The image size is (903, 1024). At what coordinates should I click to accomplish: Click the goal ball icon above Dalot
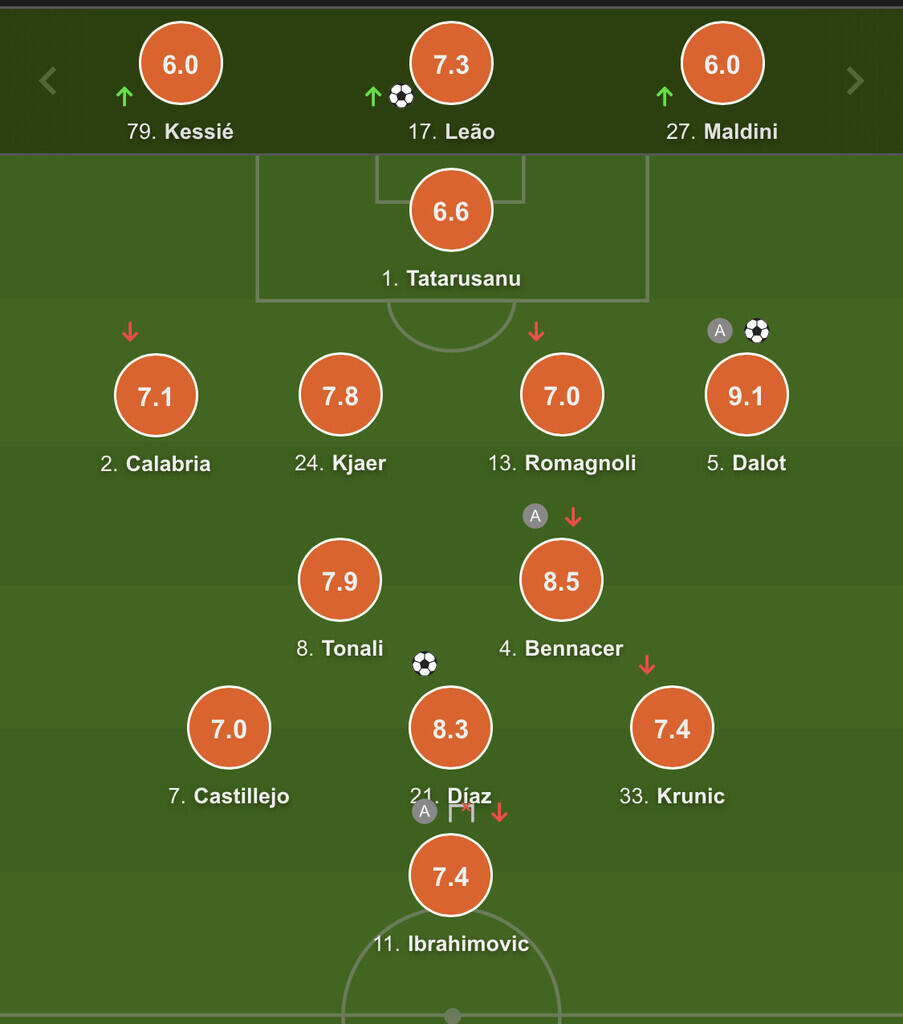point(757,331)
